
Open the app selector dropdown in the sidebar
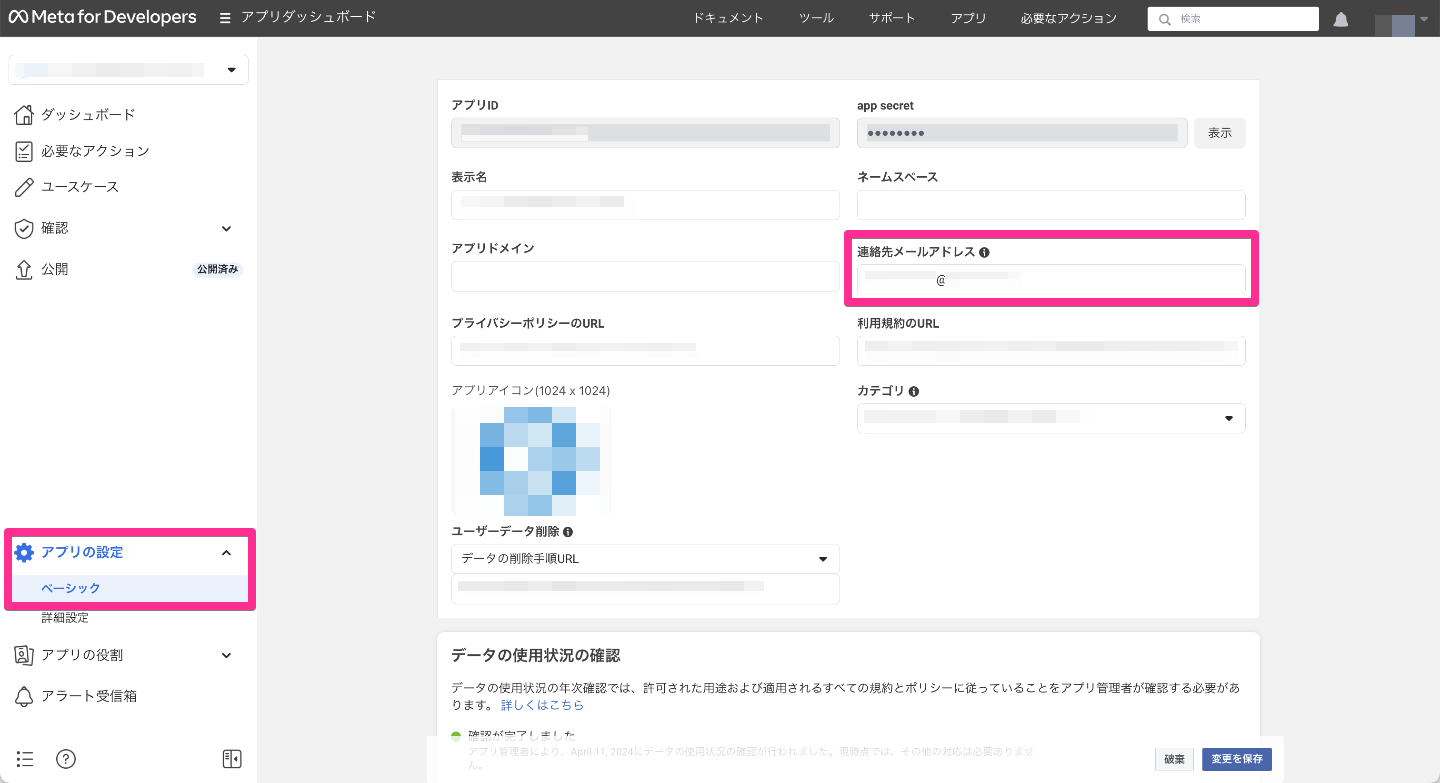(x=128, y=70)
